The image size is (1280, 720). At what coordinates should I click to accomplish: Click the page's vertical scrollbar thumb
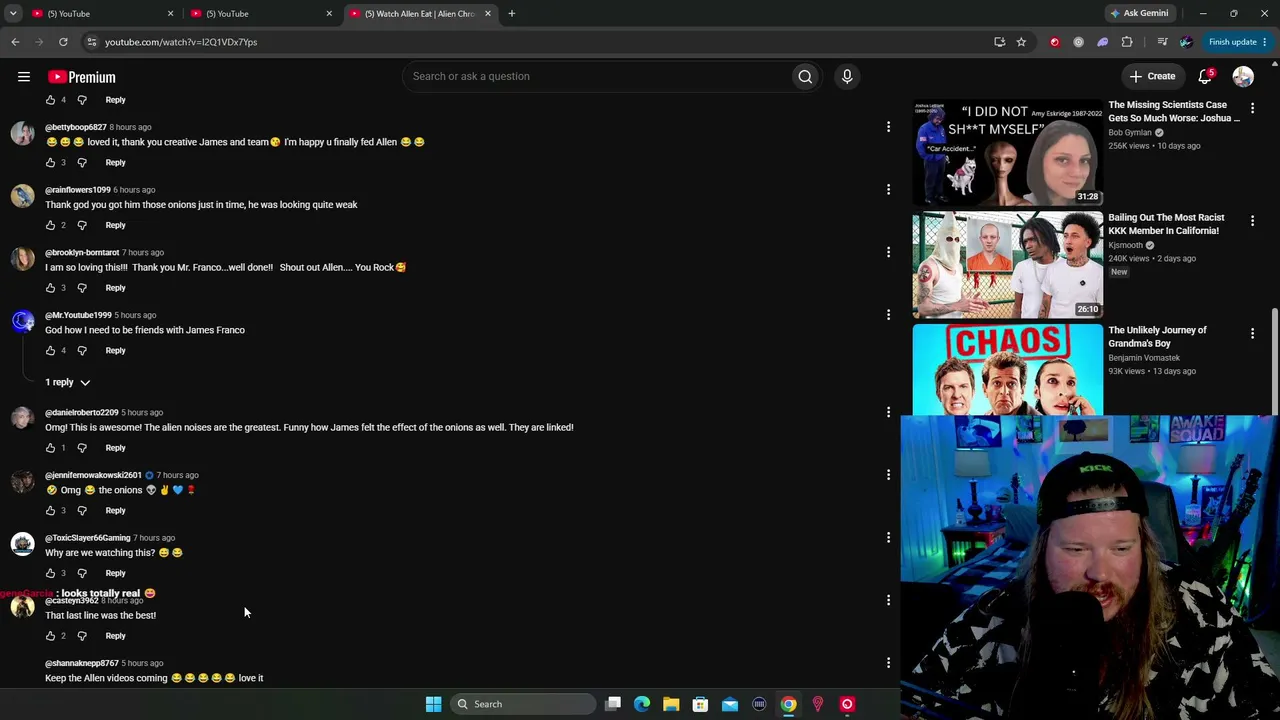pos(1275,360)
